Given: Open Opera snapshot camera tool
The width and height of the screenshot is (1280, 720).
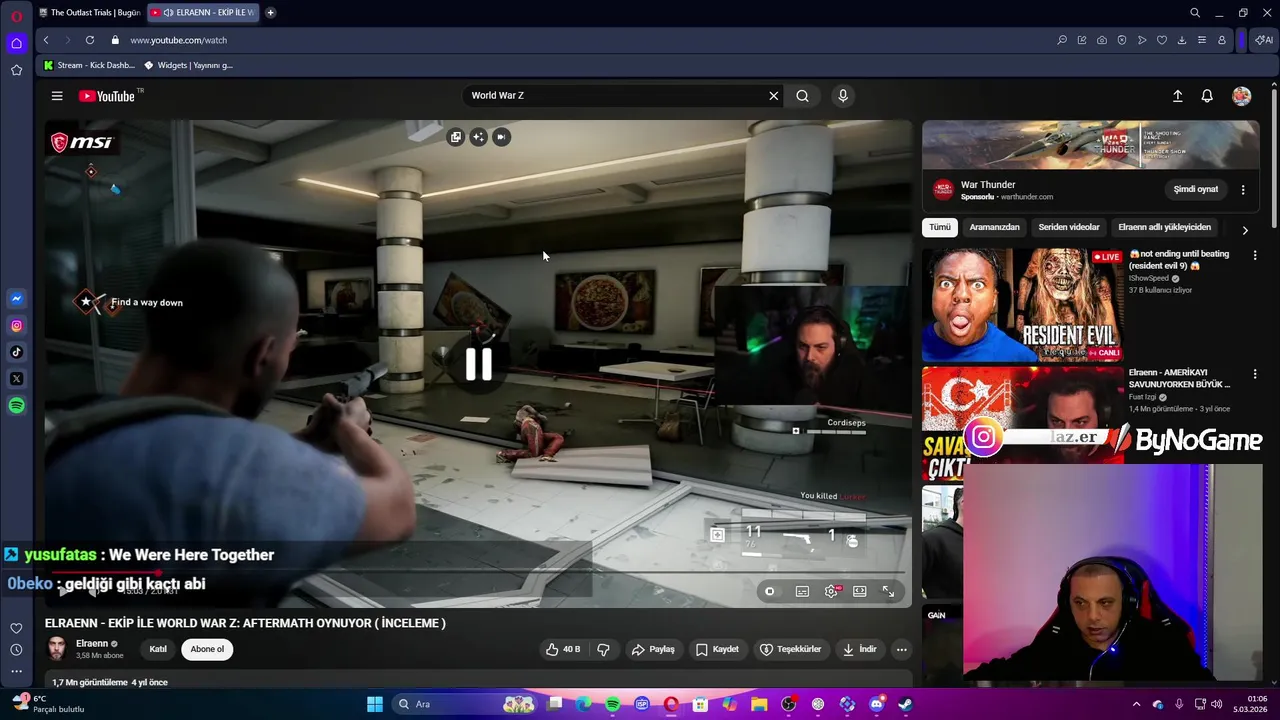Looking at the screenshot, I should [1102, 40].
